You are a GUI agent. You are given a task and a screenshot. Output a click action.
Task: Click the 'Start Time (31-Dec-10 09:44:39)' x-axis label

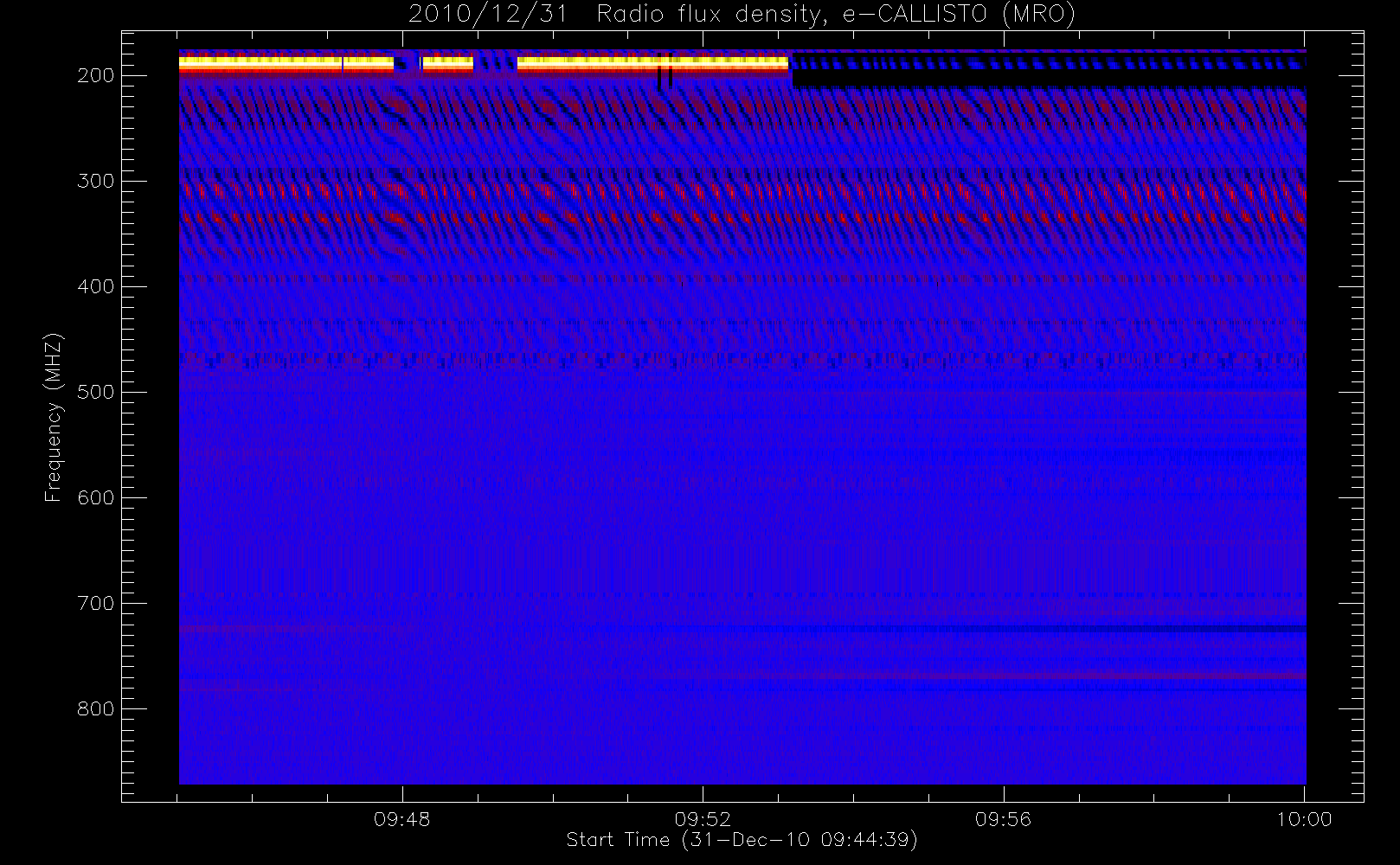742,840
